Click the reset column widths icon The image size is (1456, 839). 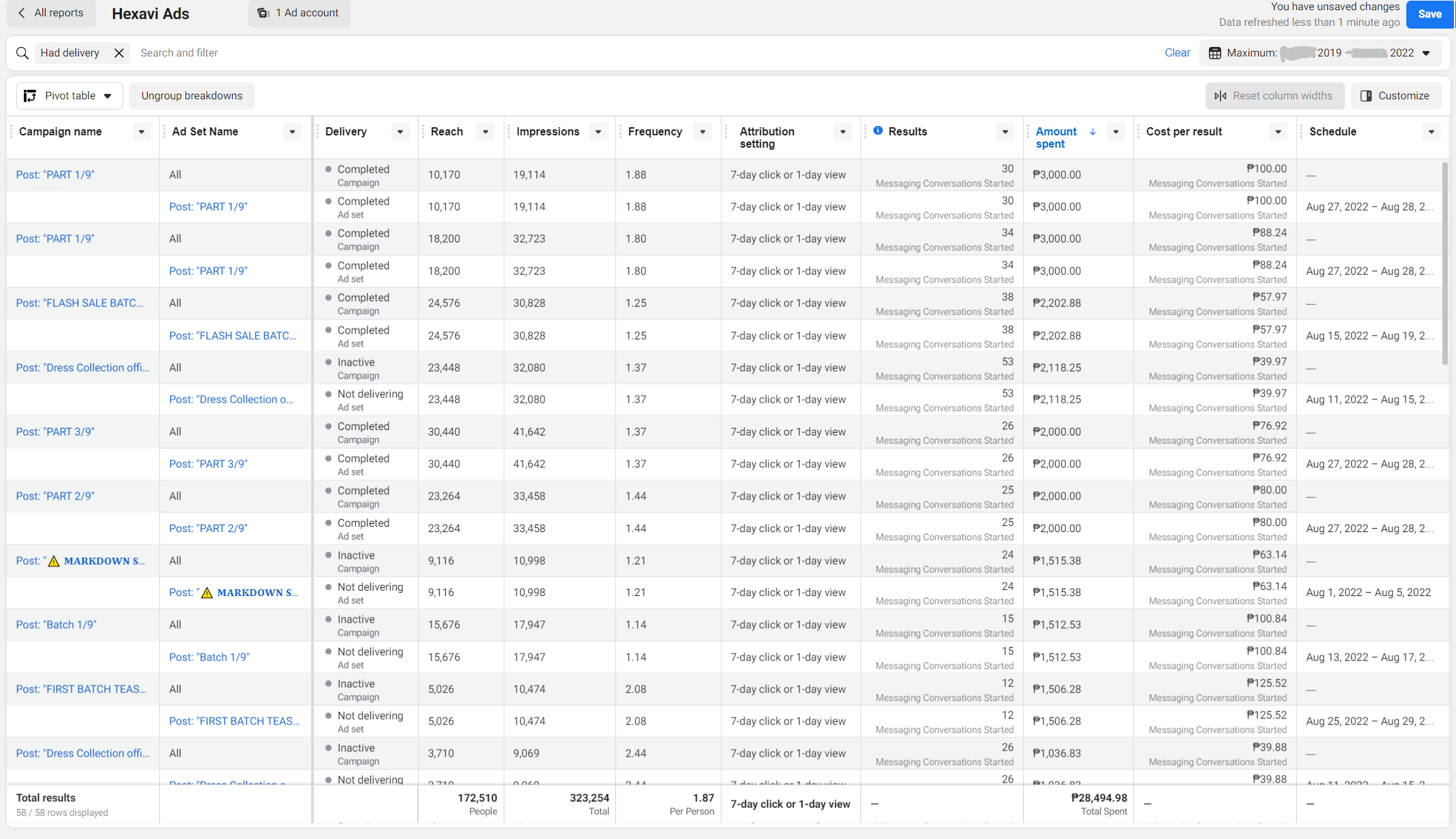click(x=1220, y=96)
